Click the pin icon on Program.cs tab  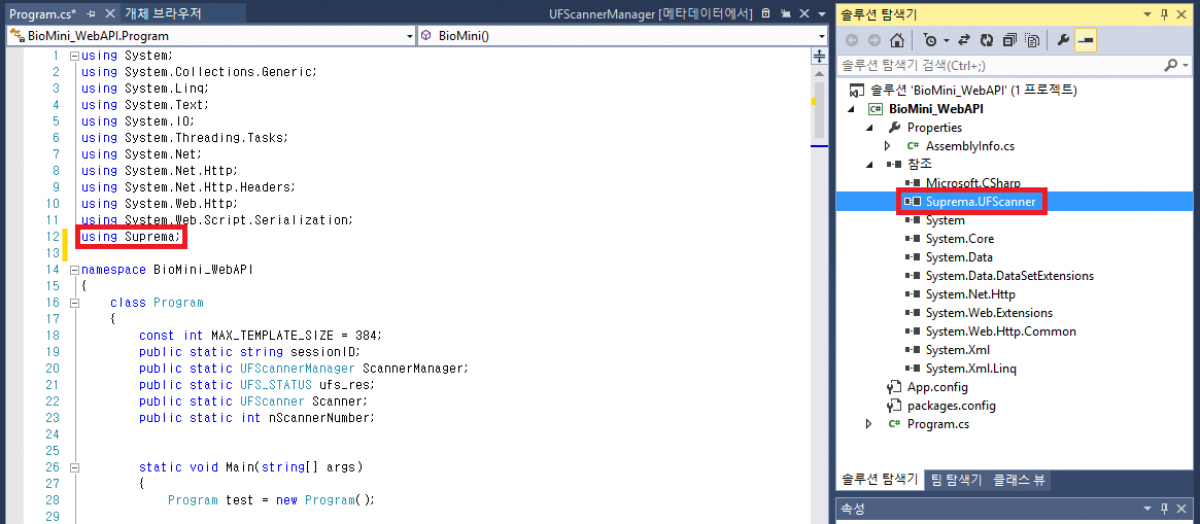[x=90, y=14]
